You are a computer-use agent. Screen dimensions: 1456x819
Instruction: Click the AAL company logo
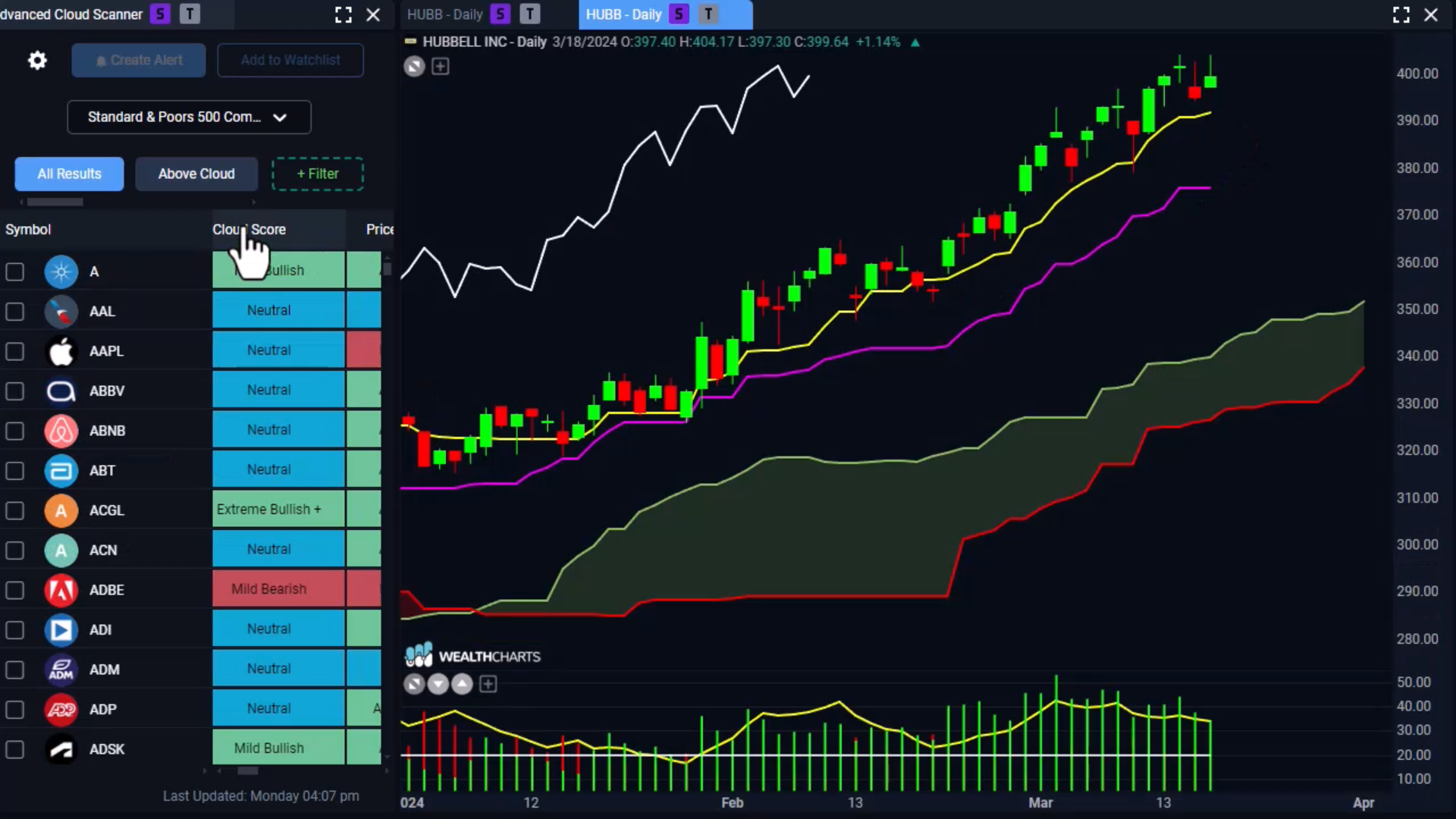click(x=61, y=312)
